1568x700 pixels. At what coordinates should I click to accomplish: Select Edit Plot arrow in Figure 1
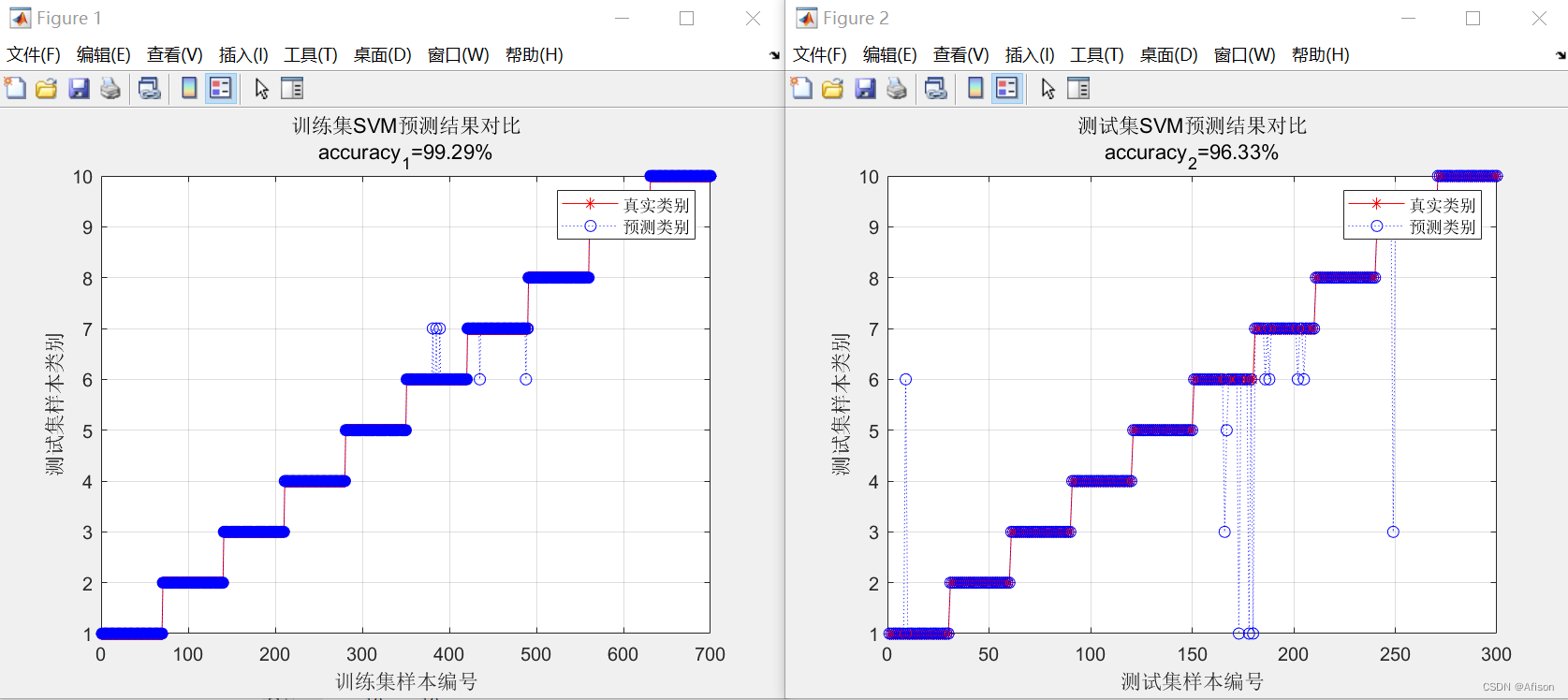tap(262, 89)
